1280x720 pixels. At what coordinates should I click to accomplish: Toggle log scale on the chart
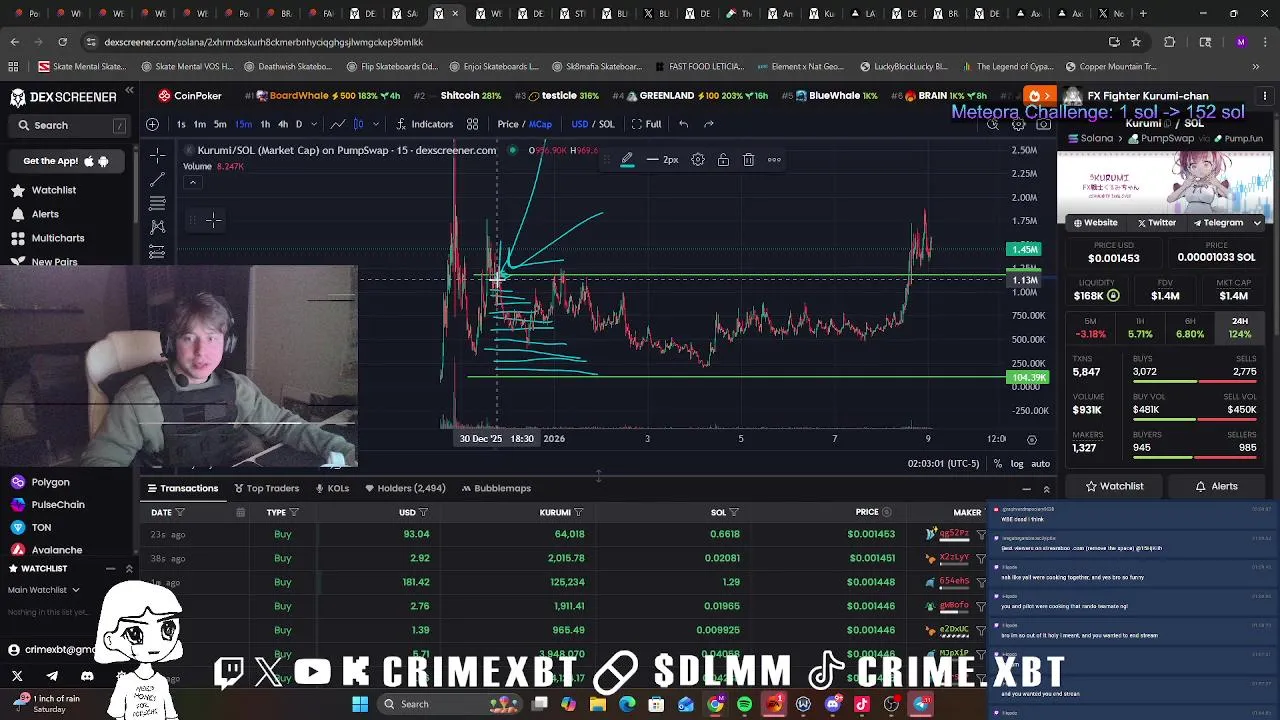click(1017, 464)
